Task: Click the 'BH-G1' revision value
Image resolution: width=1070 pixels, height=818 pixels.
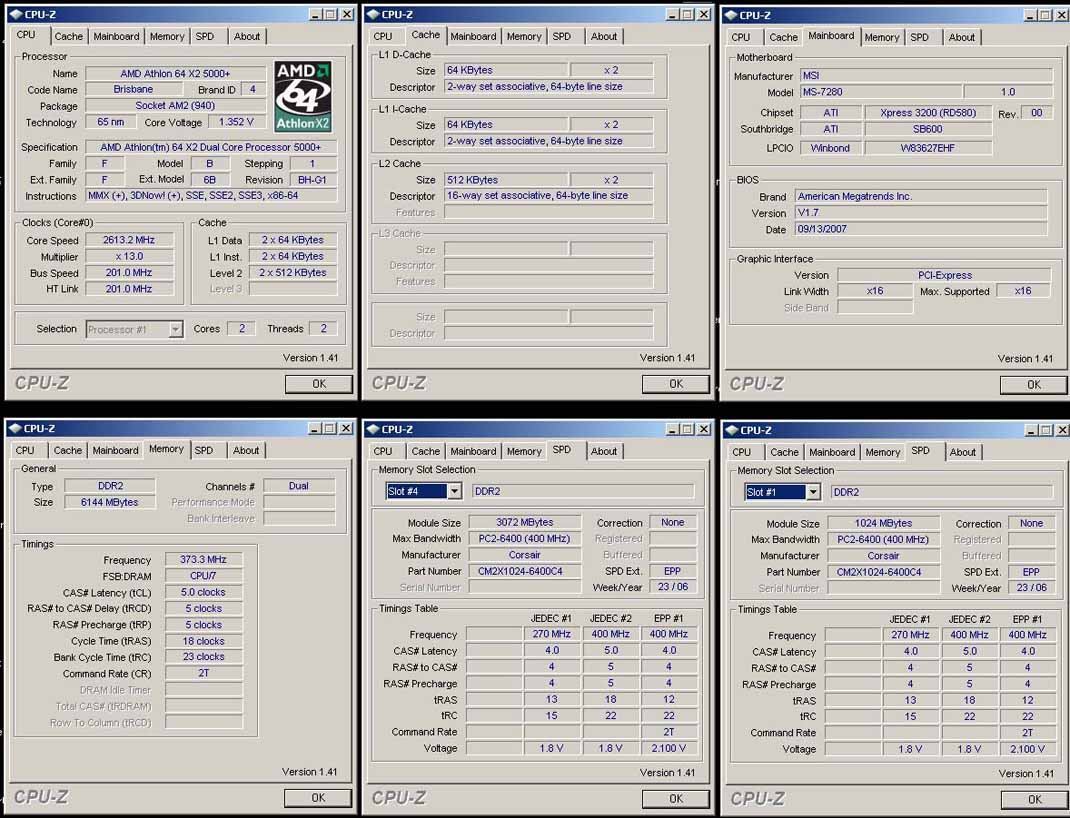Action: coord(313,179)
